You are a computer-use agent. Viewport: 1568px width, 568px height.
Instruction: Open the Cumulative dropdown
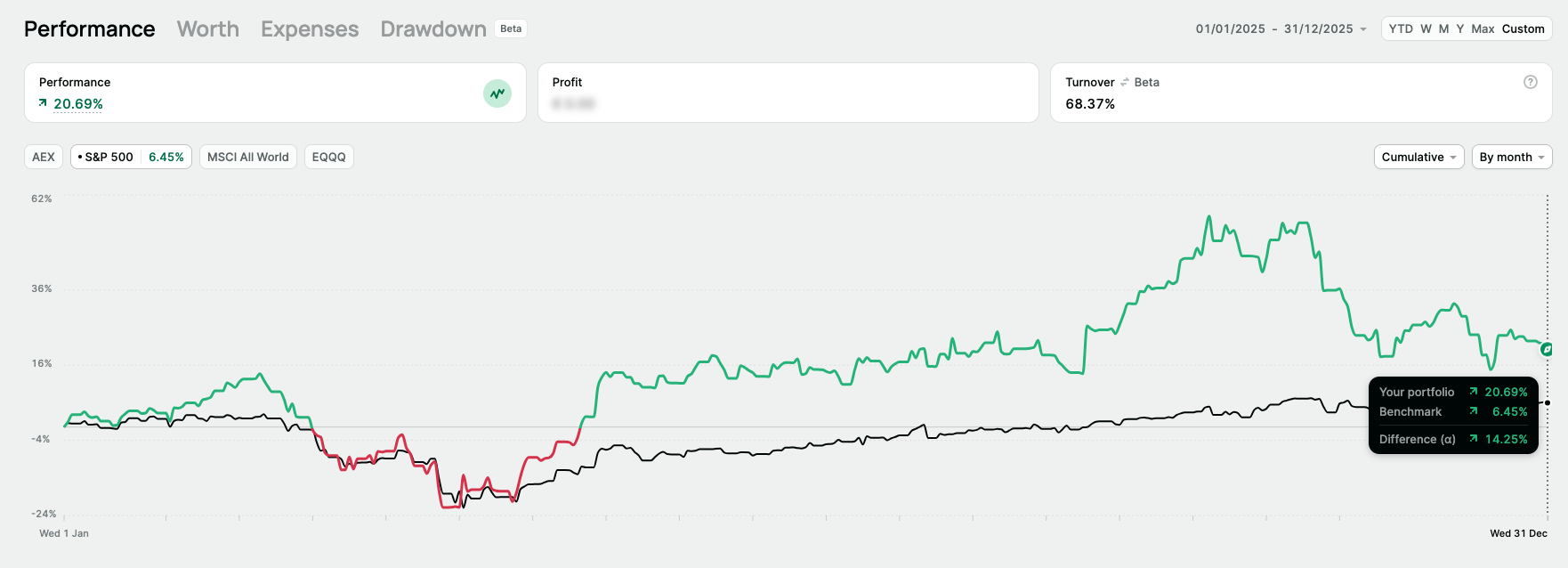tap(1418, 157)
